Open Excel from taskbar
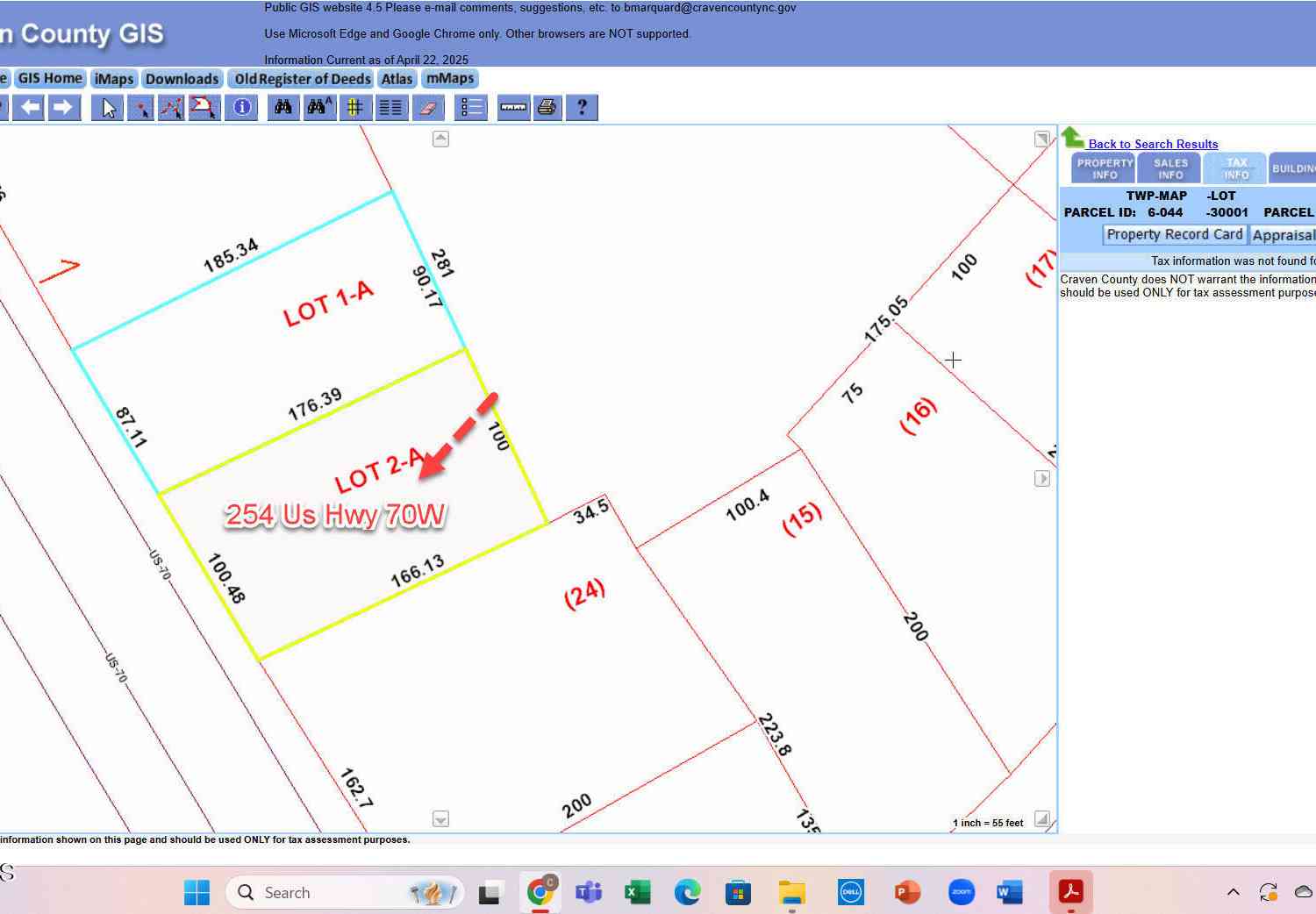The height and width of the screenshot is (914, 1316). click(x=638, y=893)
